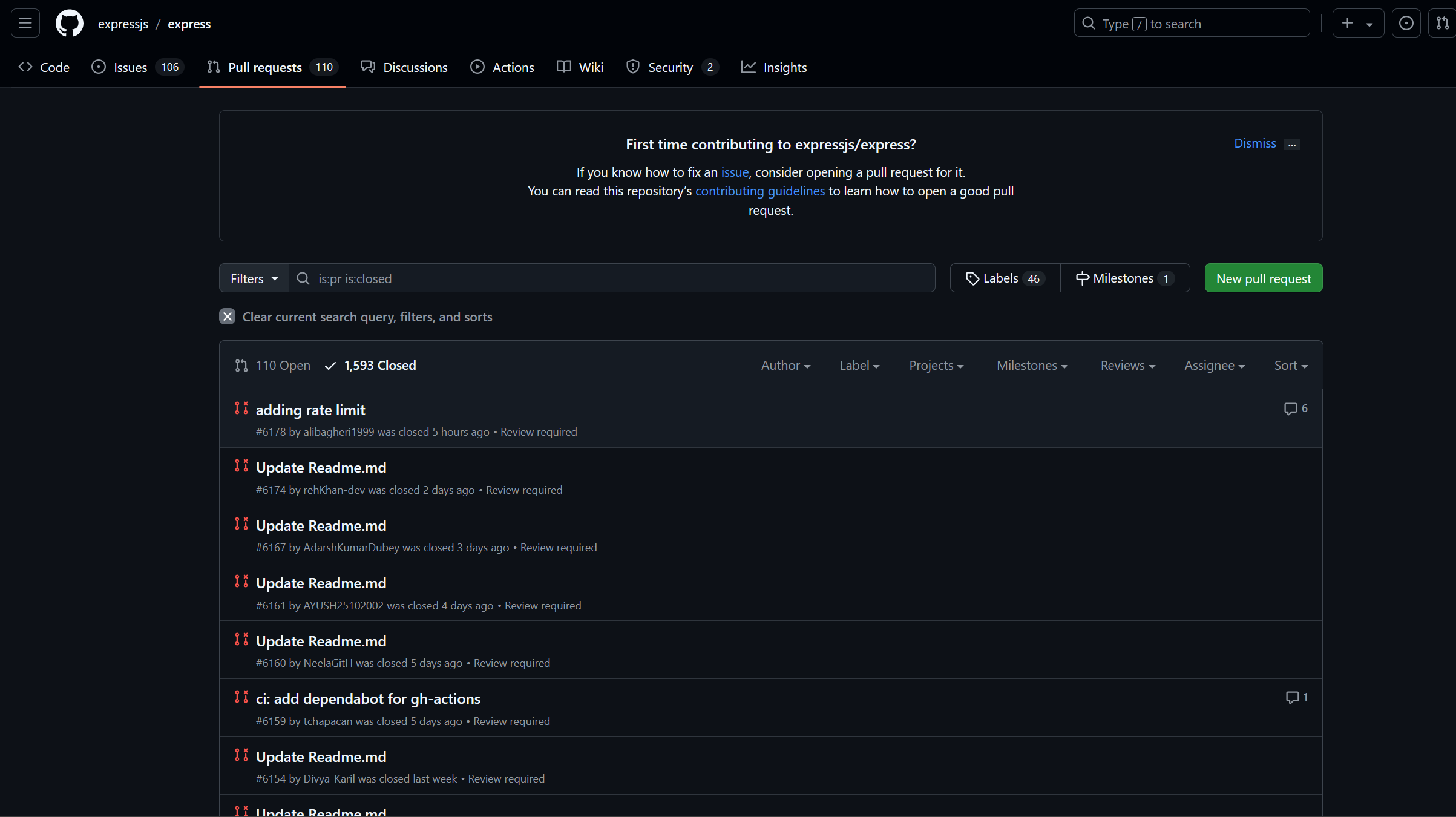The height and width of the screenshot is (817, 1456).
Task: Open the contributing guidelines link
Action: 759,191
